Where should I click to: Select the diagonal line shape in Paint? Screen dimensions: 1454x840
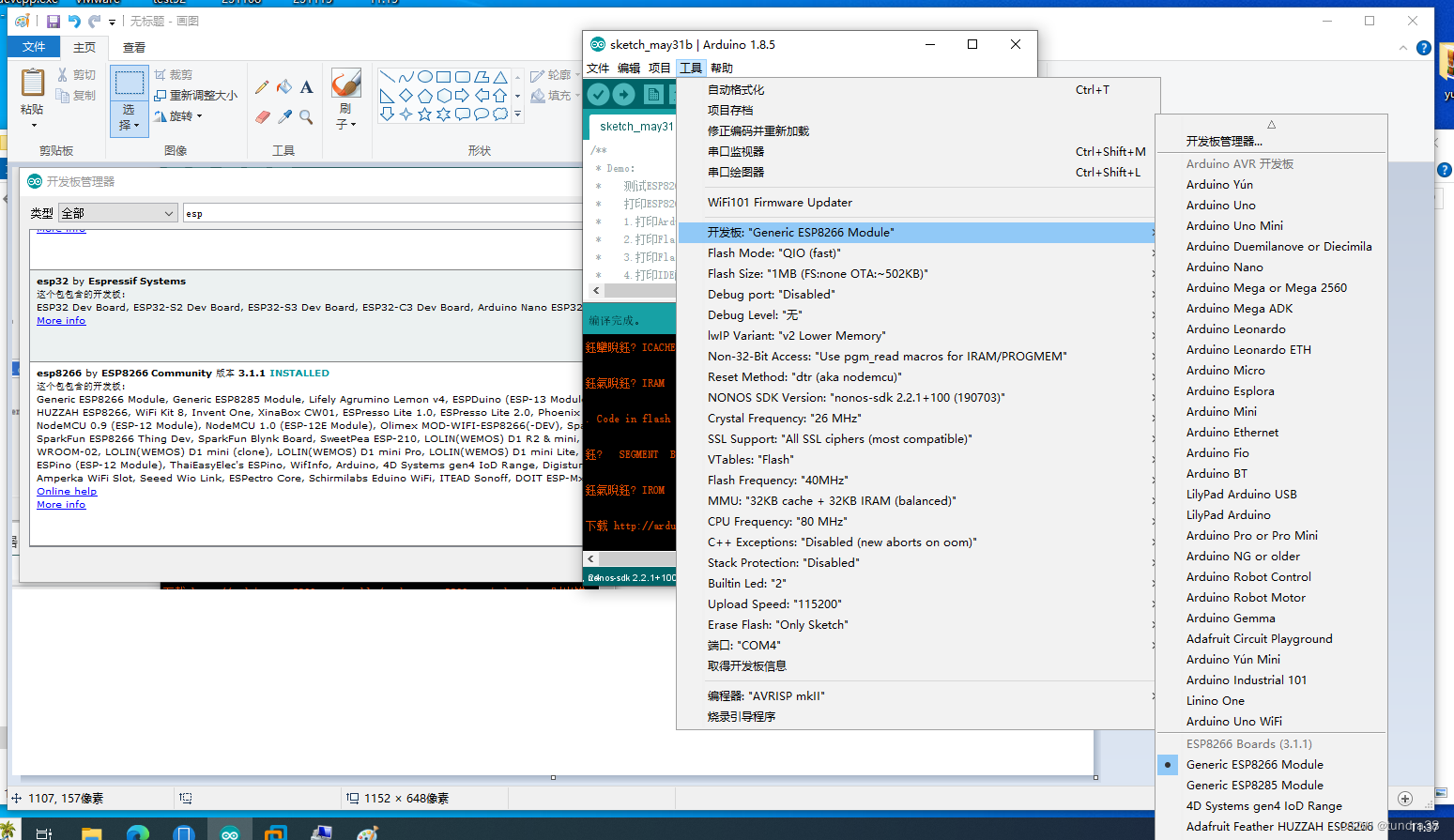[387, 77]
